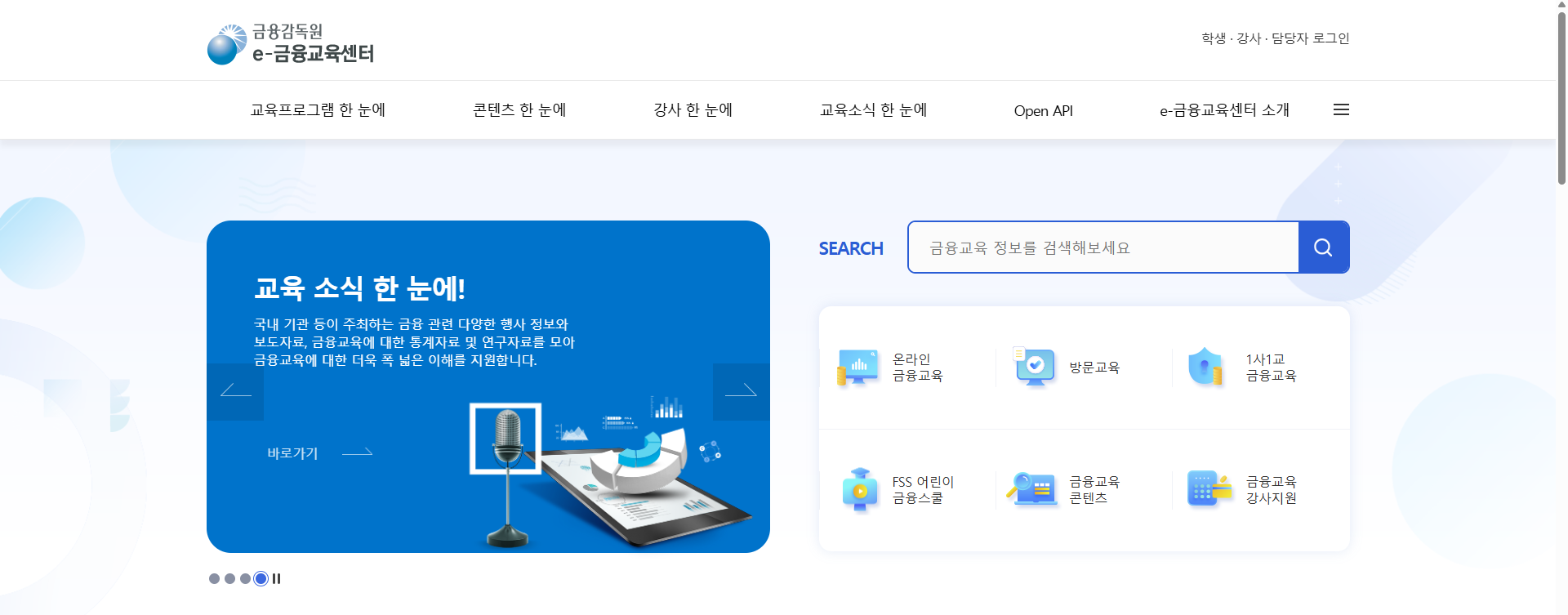Screen dimensions: 1568x615
Task: Go to previous banner slide arrow
Action: pos(235,392)
